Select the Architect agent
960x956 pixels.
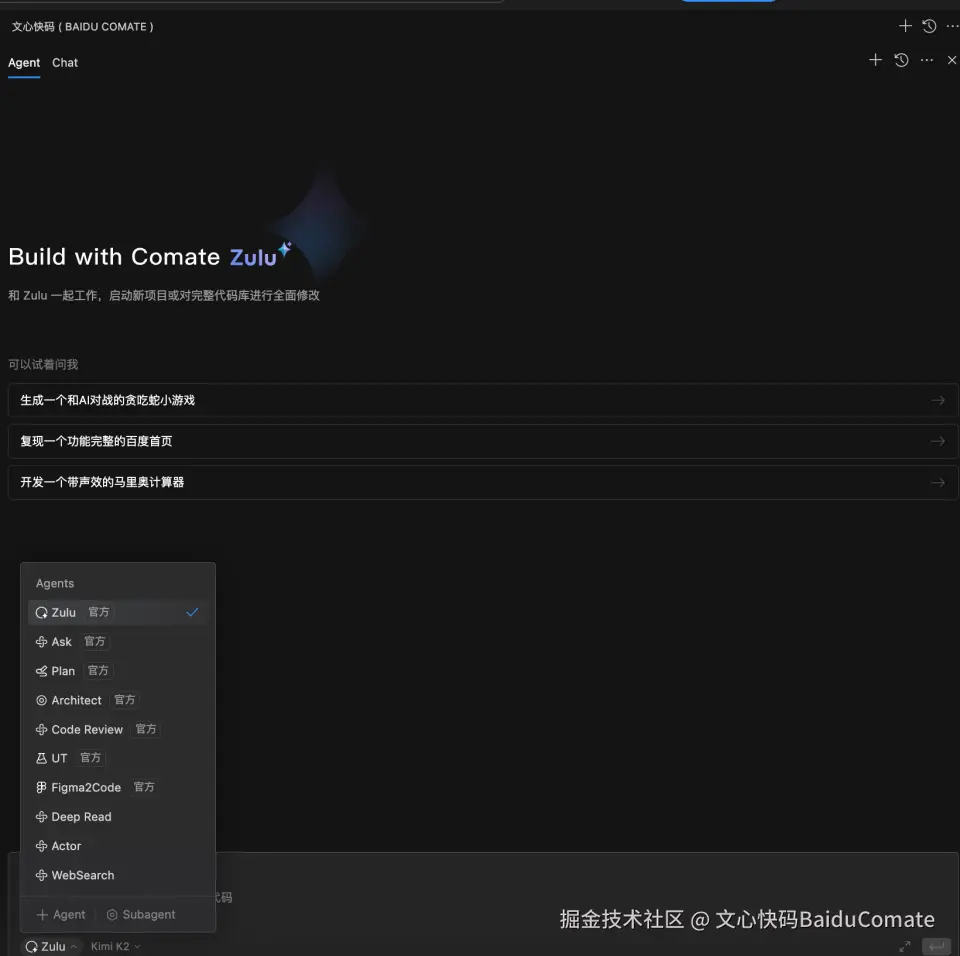coord(118,700)
